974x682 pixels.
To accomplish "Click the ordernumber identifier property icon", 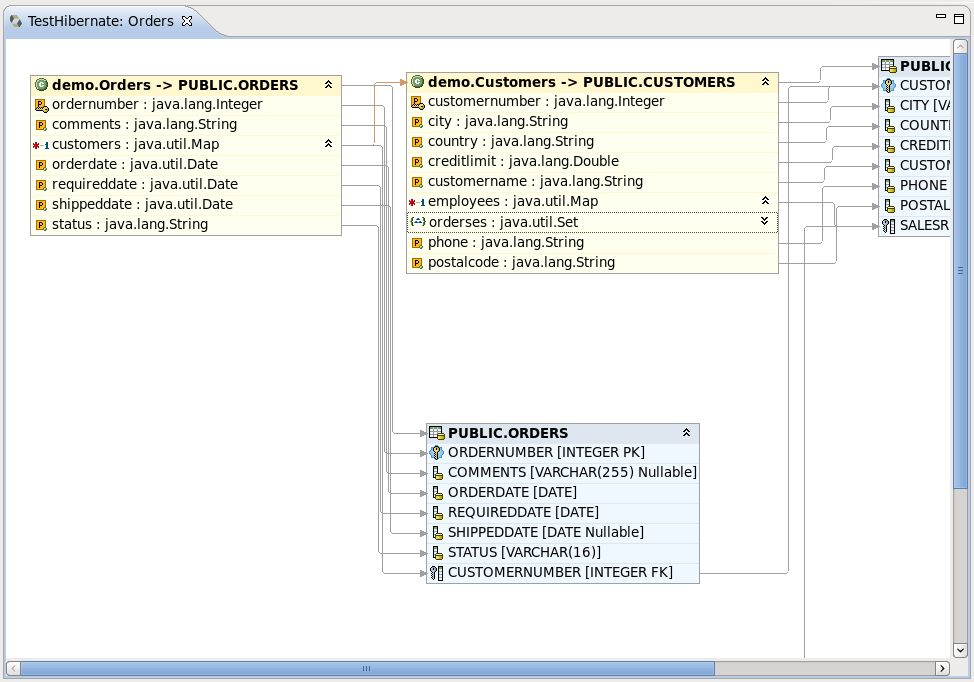I will tap(41, 105).
